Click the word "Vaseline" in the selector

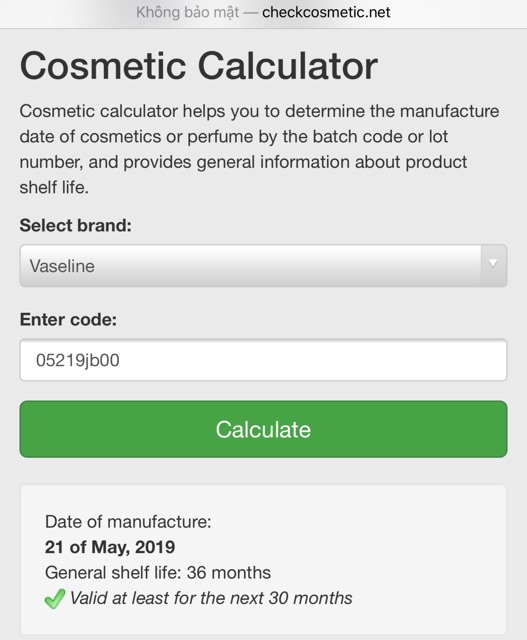point(62,266)
